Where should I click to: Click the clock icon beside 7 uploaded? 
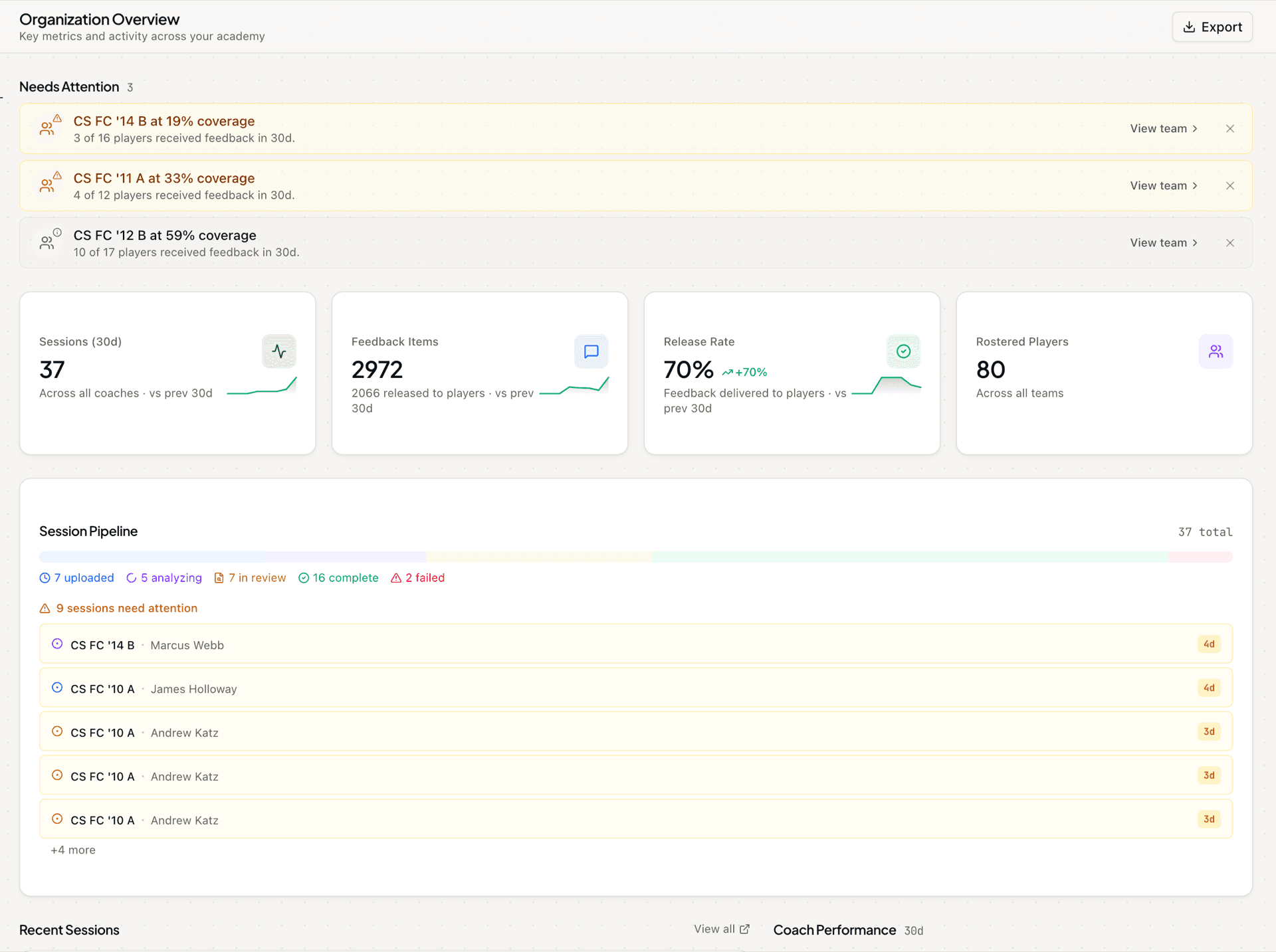pyautogui.click(x=45, y=578)
